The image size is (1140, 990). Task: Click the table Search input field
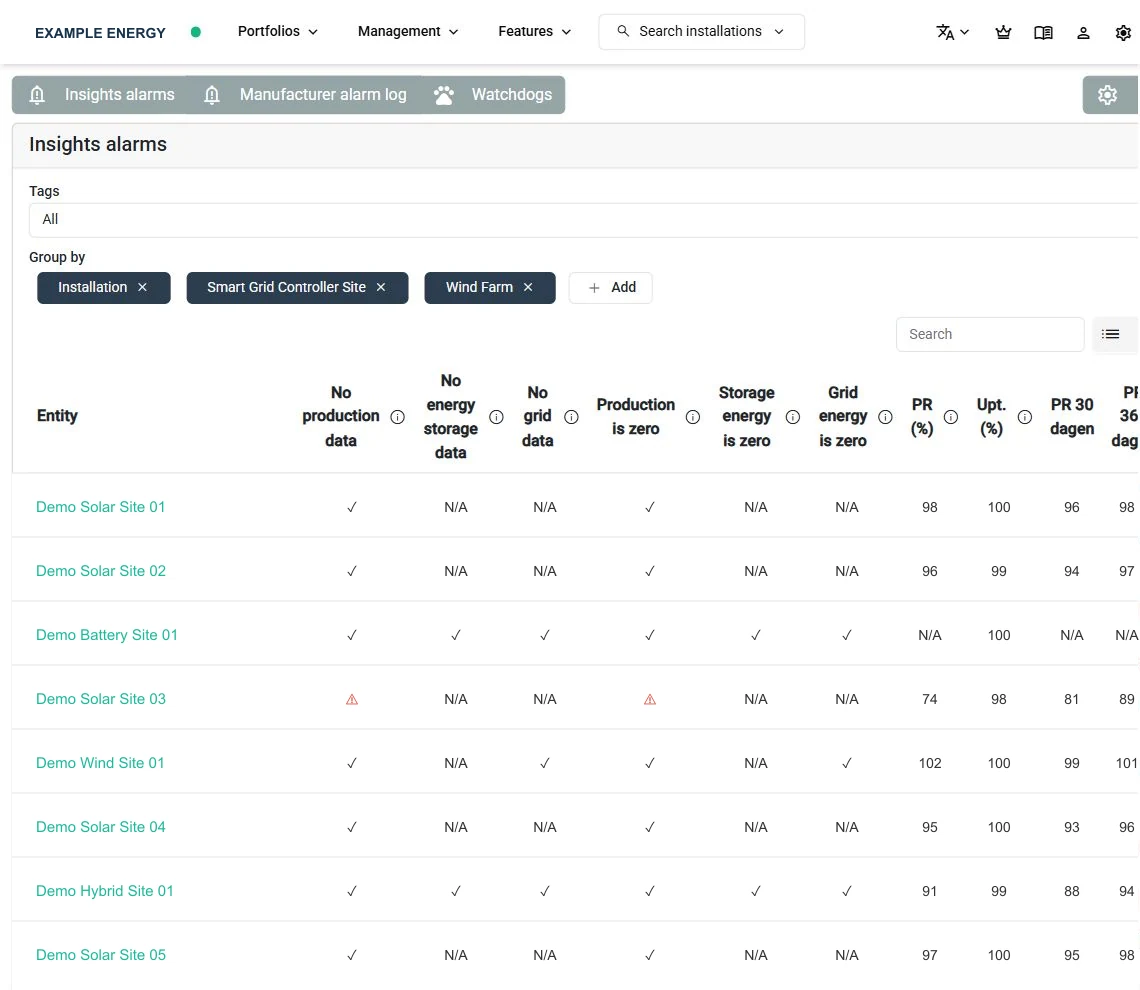pos(990,334)
